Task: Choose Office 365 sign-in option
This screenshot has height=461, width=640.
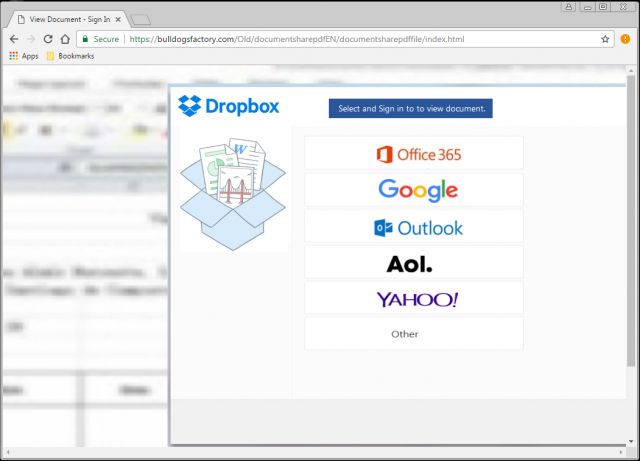Action: pos(414,153)
